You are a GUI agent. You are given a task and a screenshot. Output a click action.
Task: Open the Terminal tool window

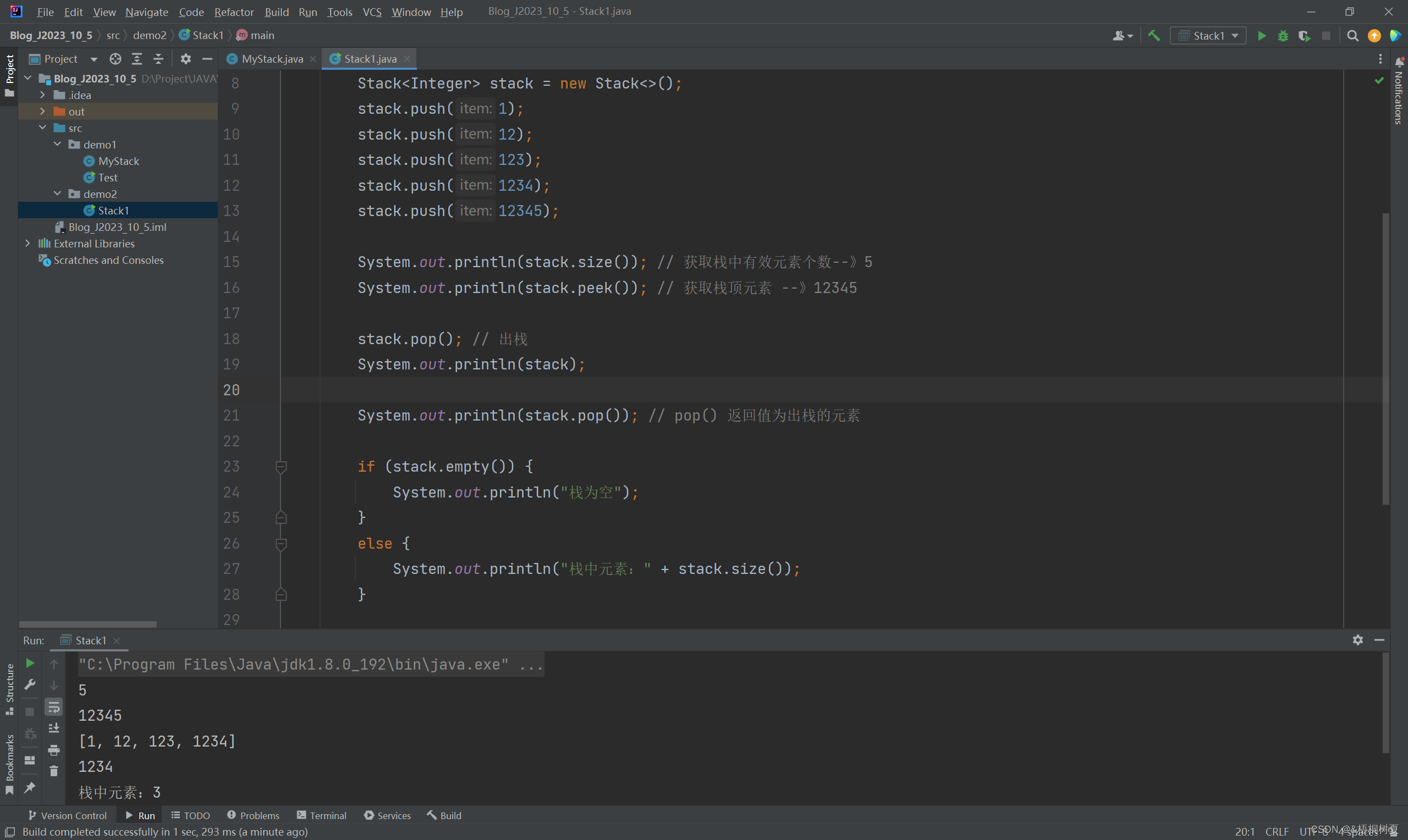pos(322,815)
